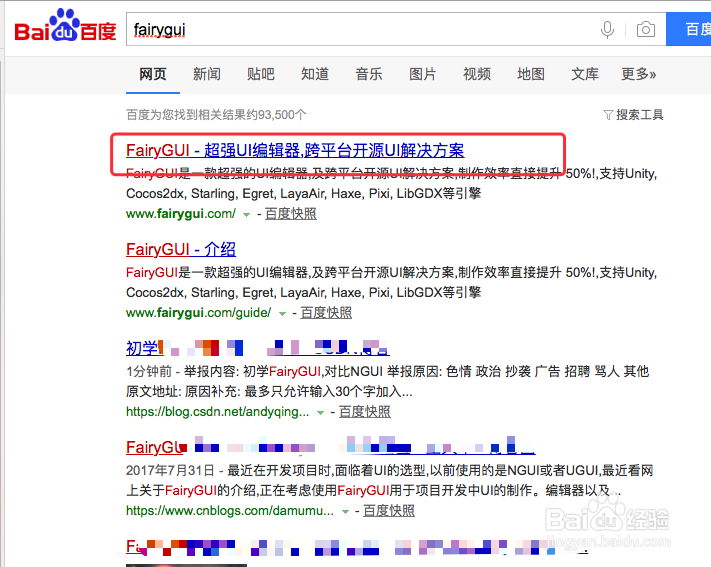Open 百度快照 for the csdn result
The width and height of the screenshot is (711, 567).
click(365, 411)
